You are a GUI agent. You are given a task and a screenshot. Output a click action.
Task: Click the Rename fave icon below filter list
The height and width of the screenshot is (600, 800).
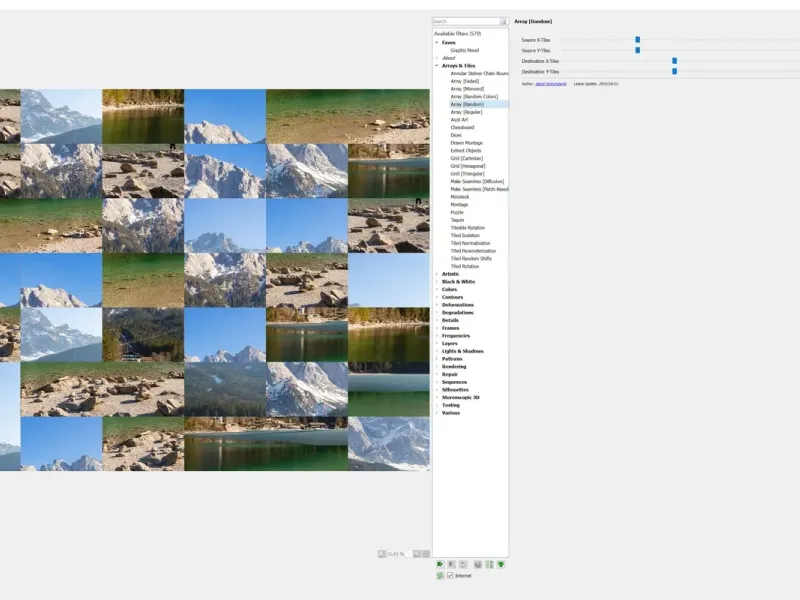[451, 564]
